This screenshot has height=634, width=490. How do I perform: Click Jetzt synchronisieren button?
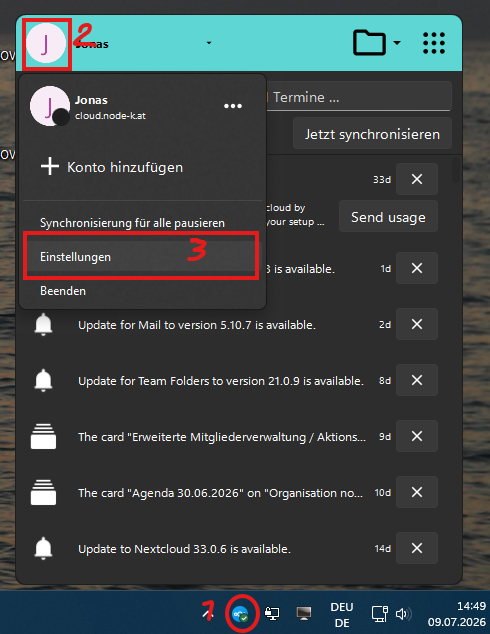[x=372, y=134]
